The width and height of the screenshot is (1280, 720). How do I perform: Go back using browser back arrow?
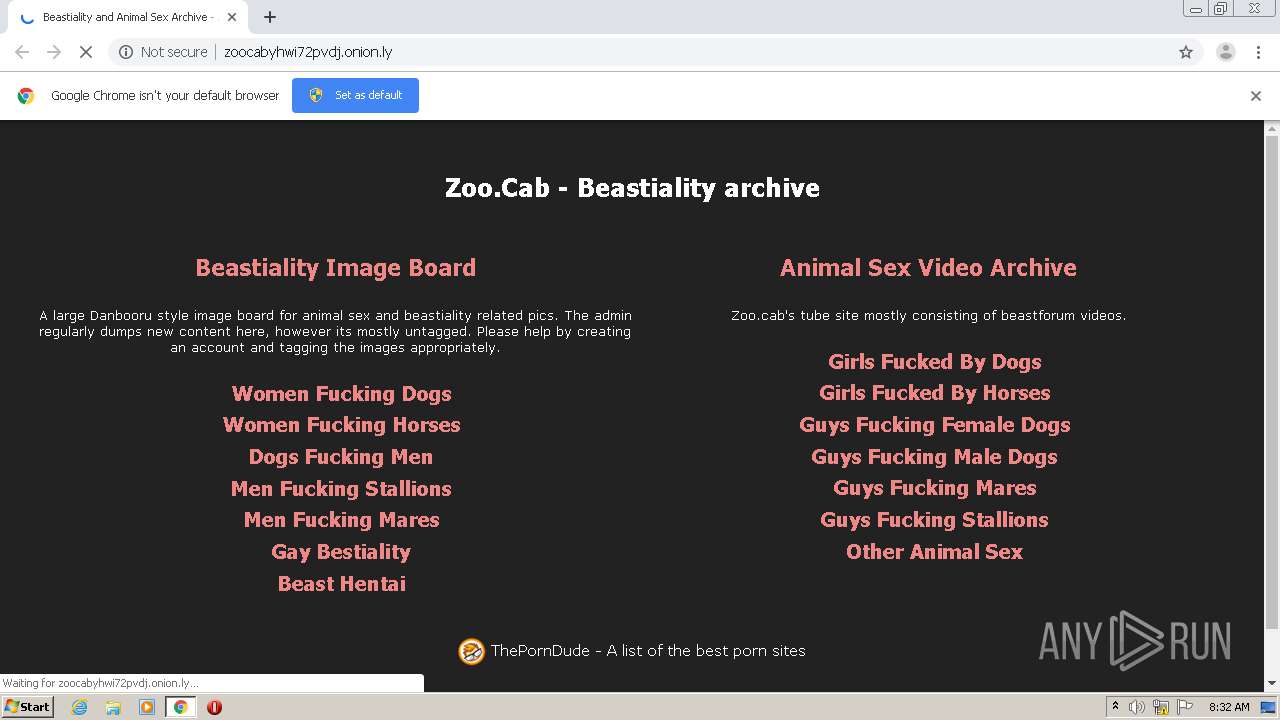pyautogui.click(x=22, y=52)
